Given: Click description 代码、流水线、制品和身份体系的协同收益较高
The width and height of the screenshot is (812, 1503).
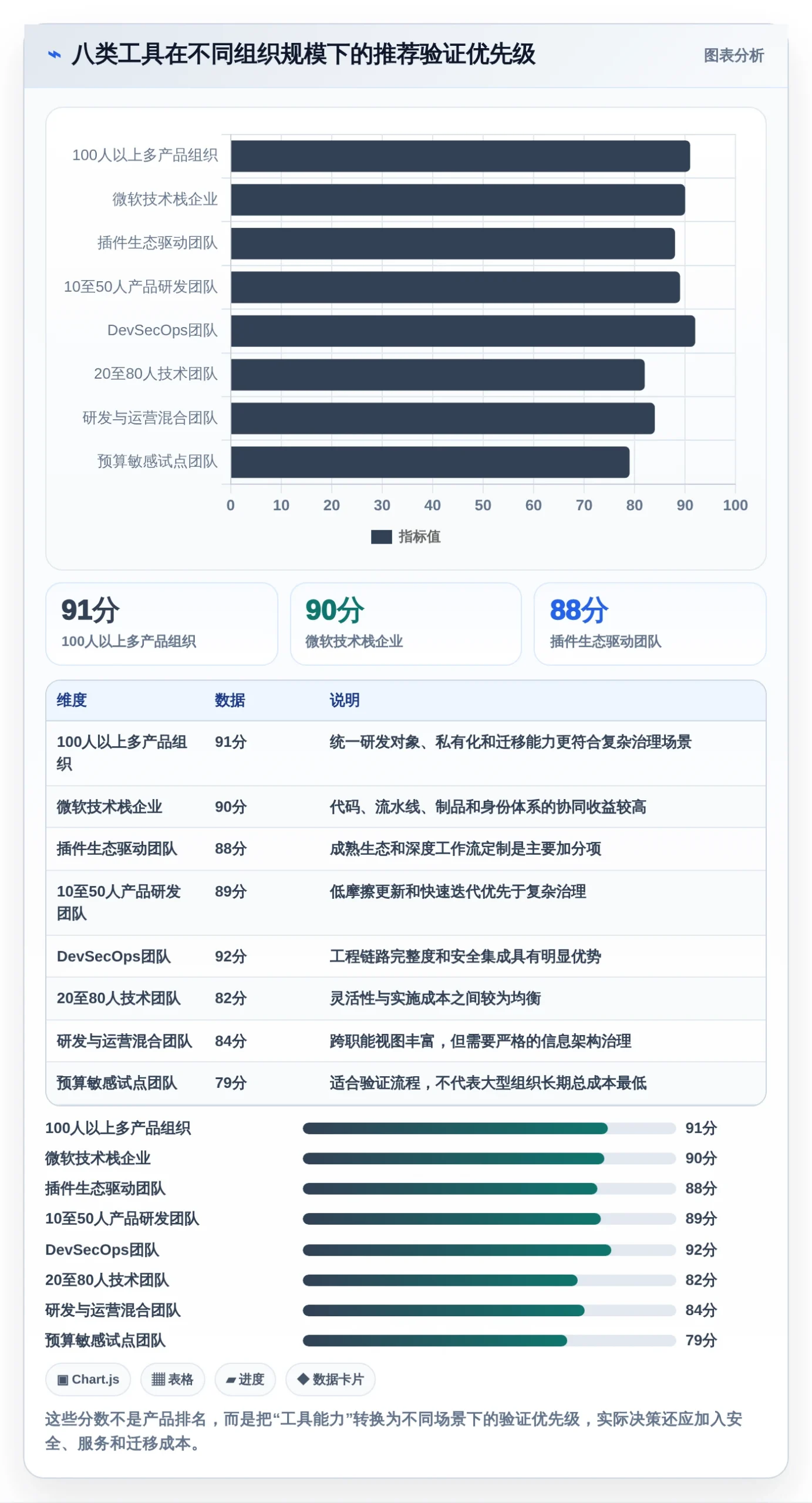Looking at the screenshot, I should pyautogui.click(x=488, y=807).
